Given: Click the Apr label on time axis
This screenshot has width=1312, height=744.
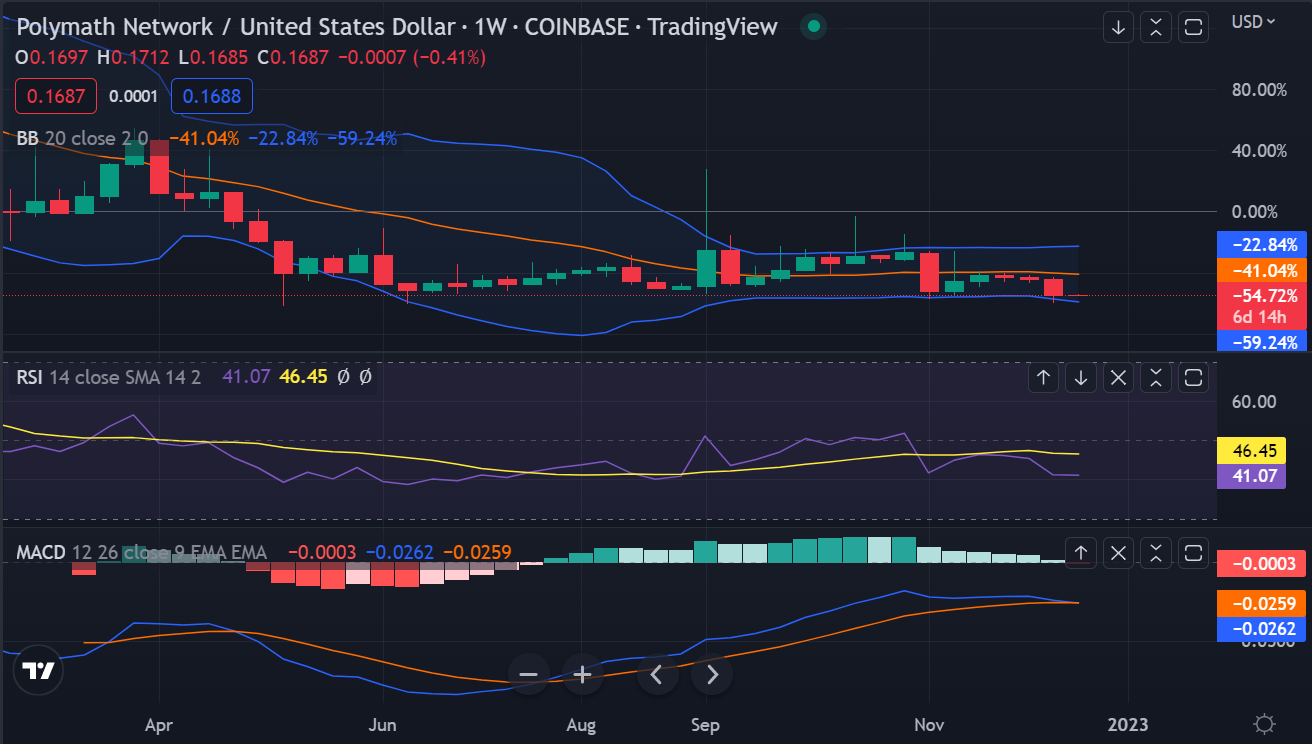Looking at the screenshot, I should click(x=159, y=723).
